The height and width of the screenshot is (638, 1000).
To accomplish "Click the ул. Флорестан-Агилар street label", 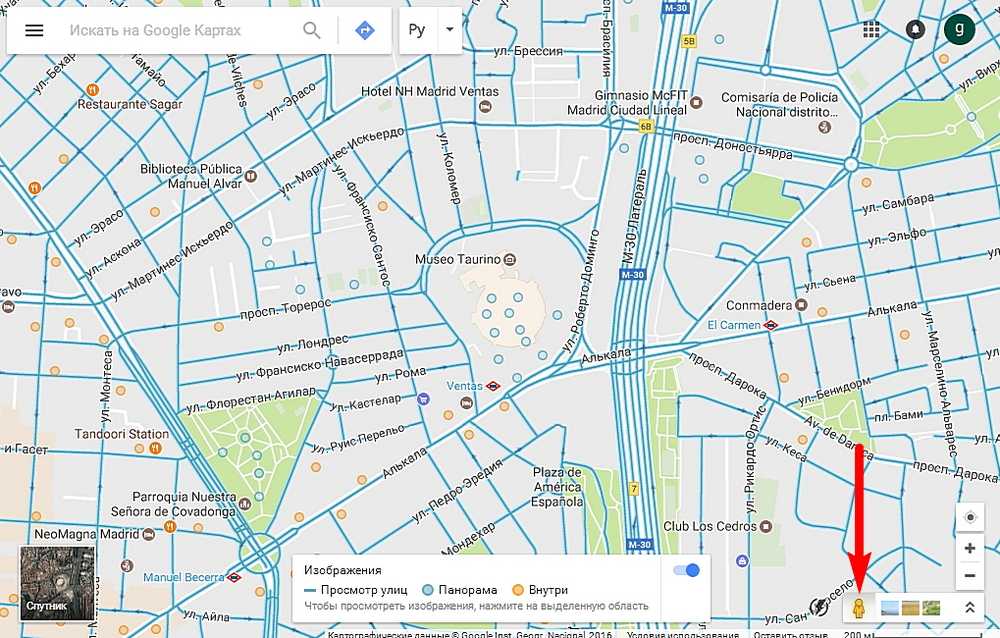I will point(251,399).
